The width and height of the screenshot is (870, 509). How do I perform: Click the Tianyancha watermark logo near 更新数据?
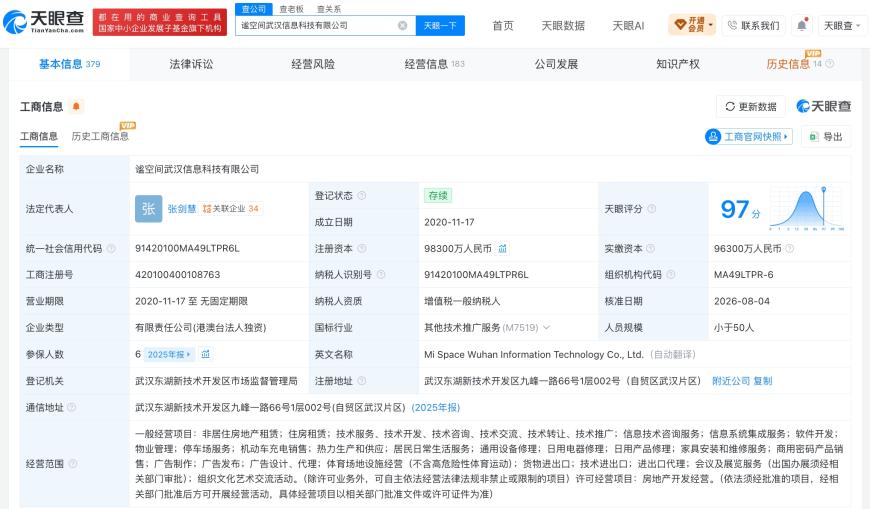(x=824, y=106)
